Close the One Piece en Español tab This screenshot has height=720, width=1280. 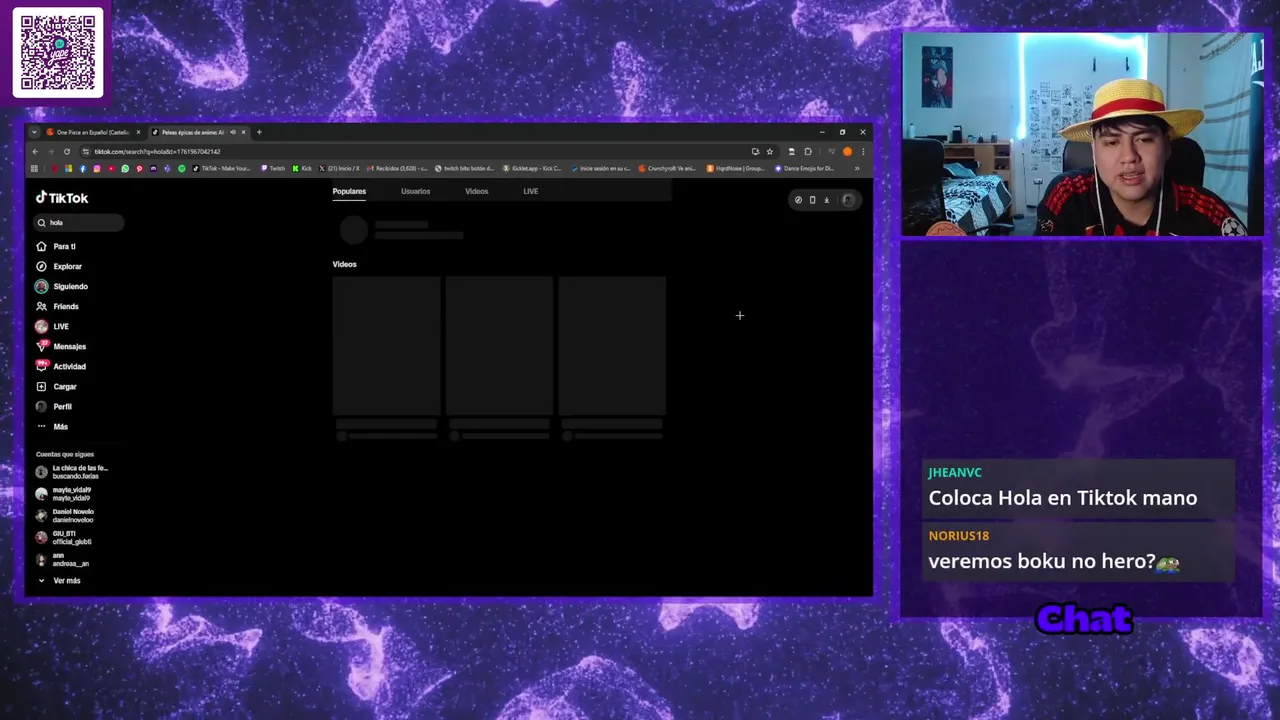point(138,132)
